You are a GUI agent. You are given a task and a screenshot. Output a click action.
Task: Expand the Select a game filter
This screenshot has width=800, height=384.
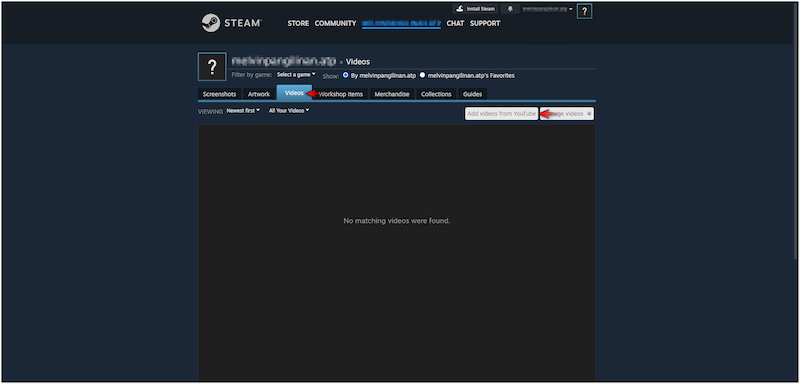click(296, 74)
